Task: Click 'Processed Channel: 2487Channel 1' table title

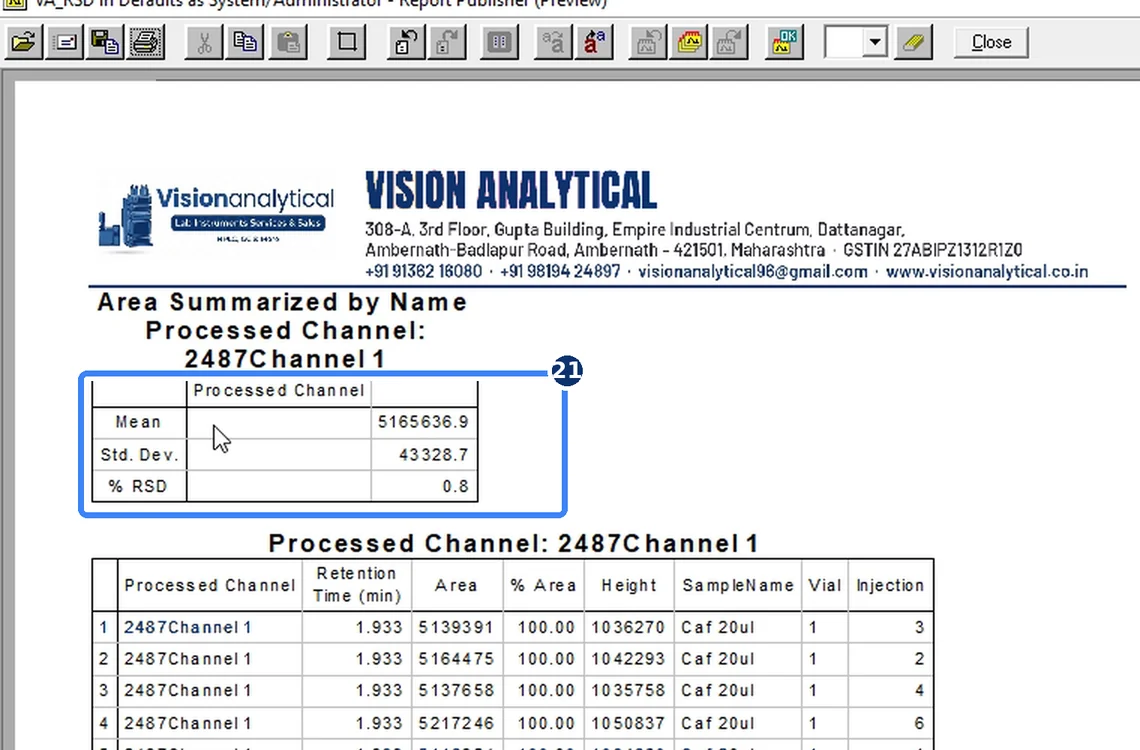Action: (x=513, y=544)
